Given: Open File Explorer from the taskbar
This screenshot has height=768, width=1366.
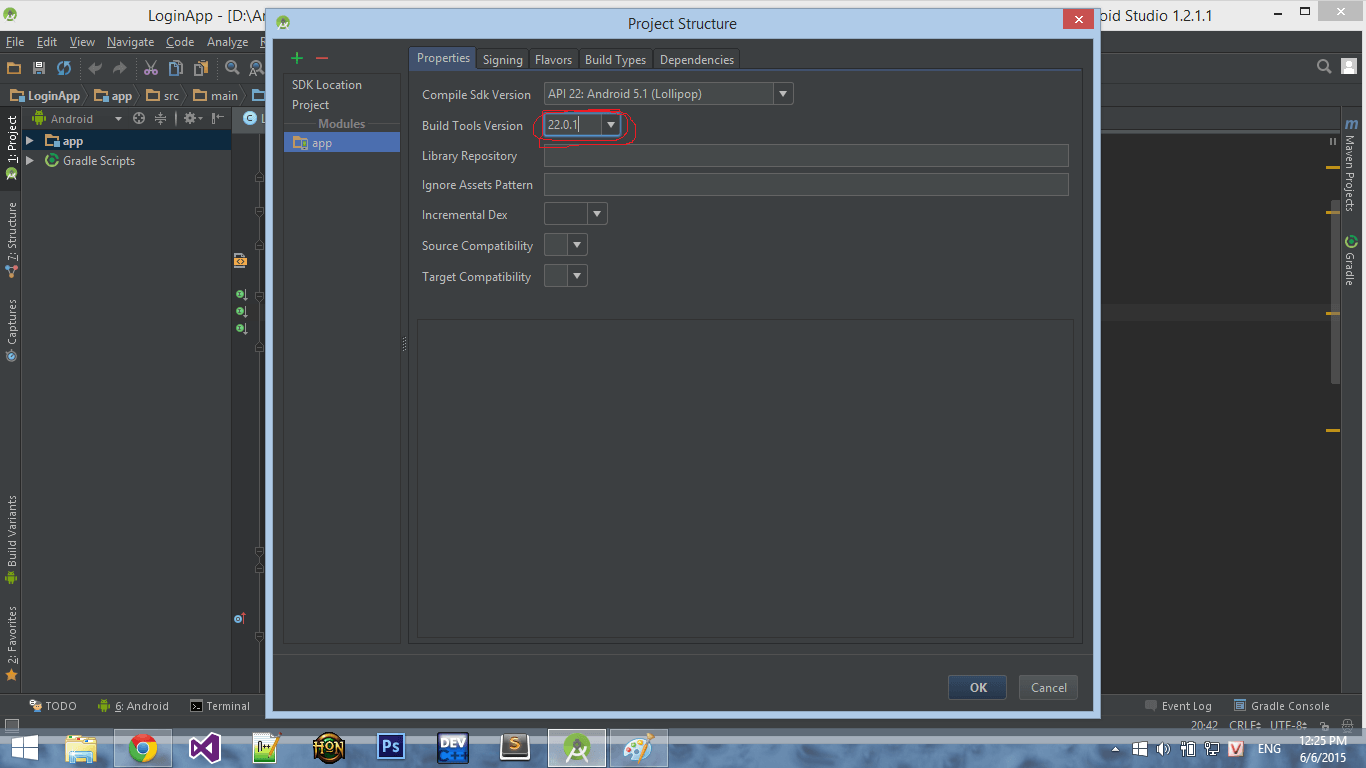Looking at the screenshot, I should (80, 748).
